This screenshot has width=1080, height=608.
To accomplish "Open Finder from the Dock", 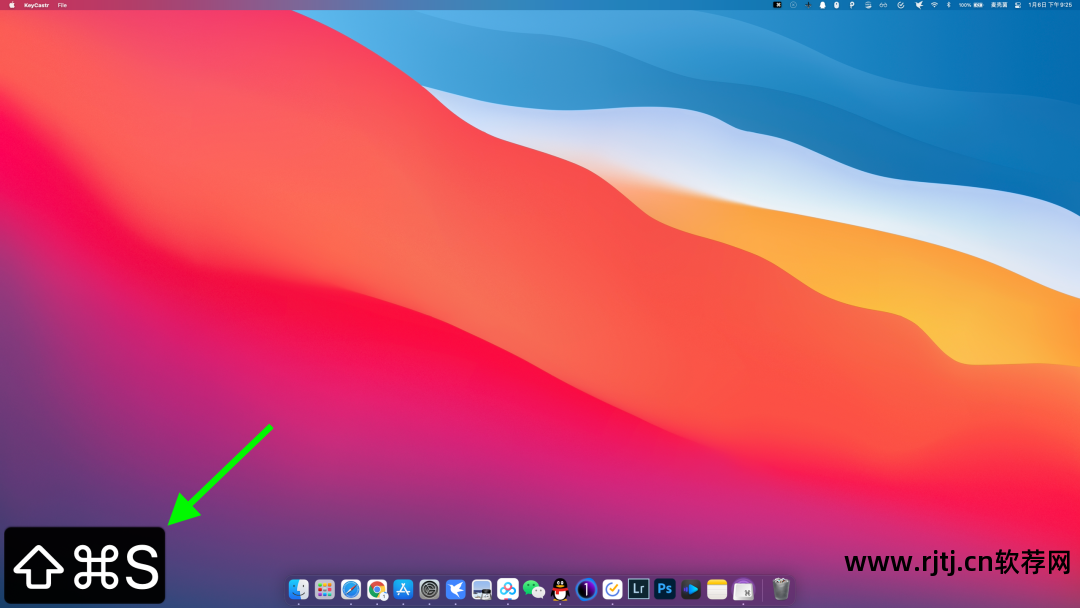I will click(298, 590).
